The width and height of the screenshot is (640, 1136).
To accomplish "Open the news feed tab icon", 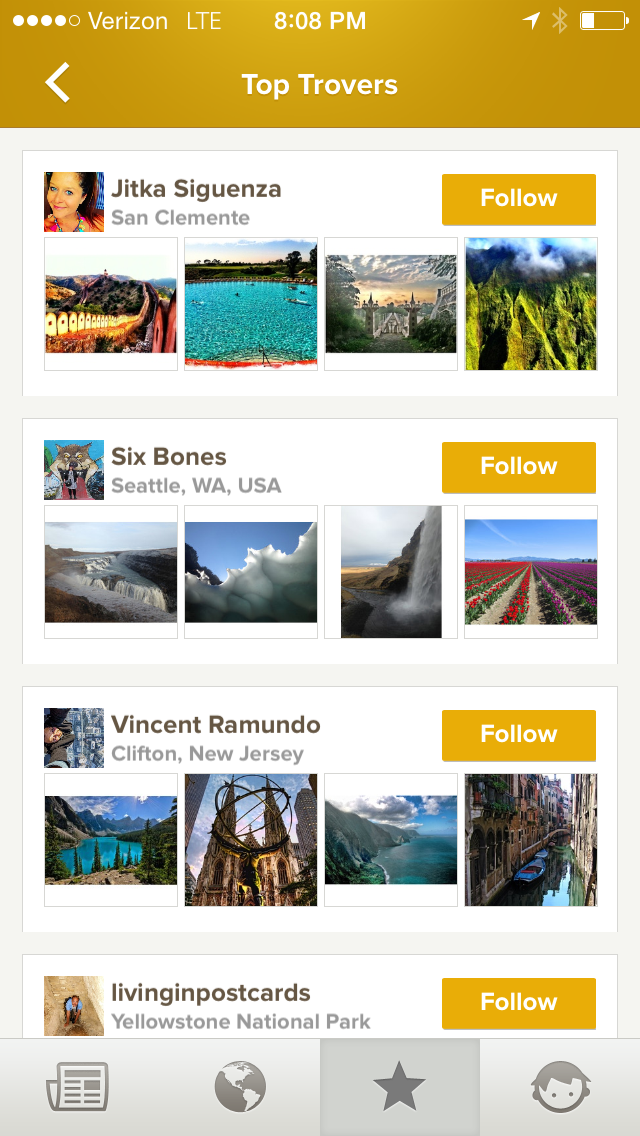I will coord(78,1087).
